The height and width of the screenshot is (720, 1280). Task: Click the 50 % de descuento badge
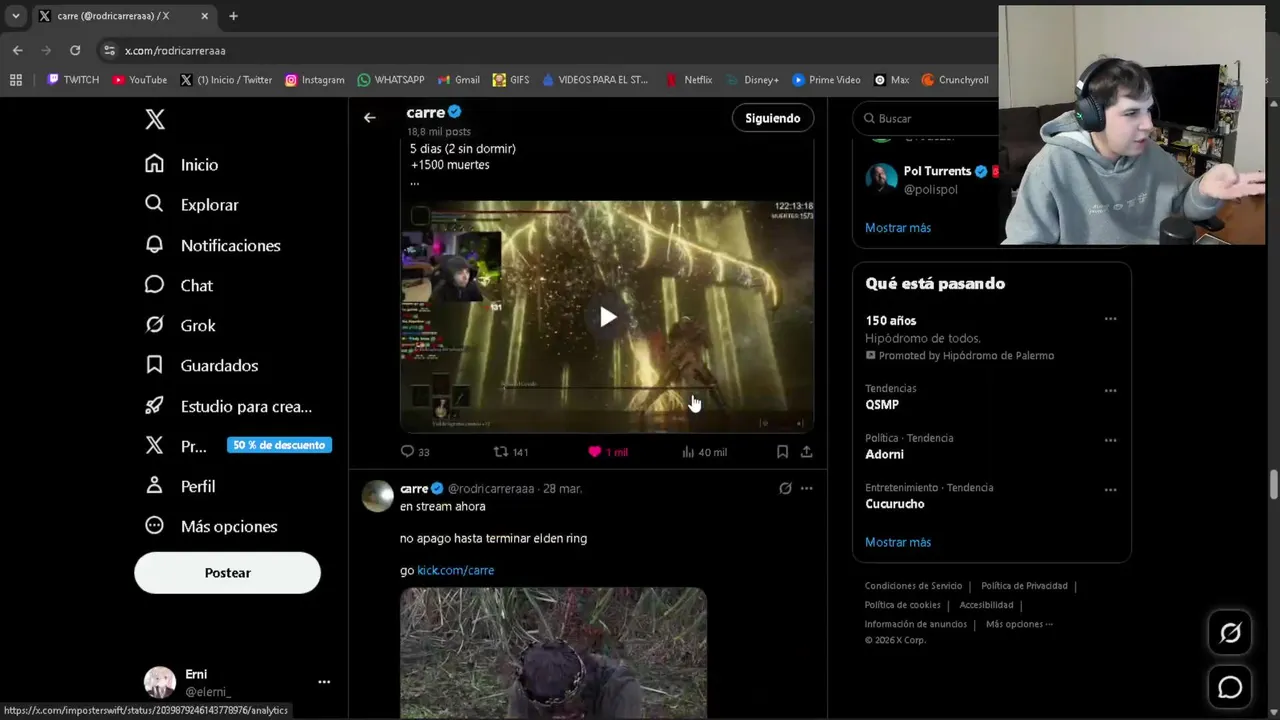click(x=279, y=445)
